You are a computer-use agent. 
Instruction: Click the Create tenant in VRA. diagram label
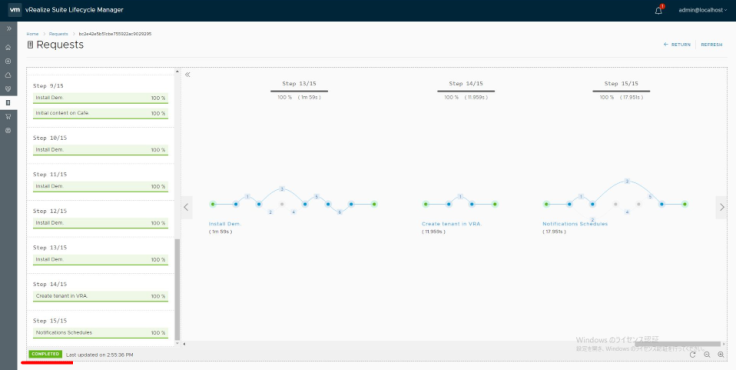452,224
